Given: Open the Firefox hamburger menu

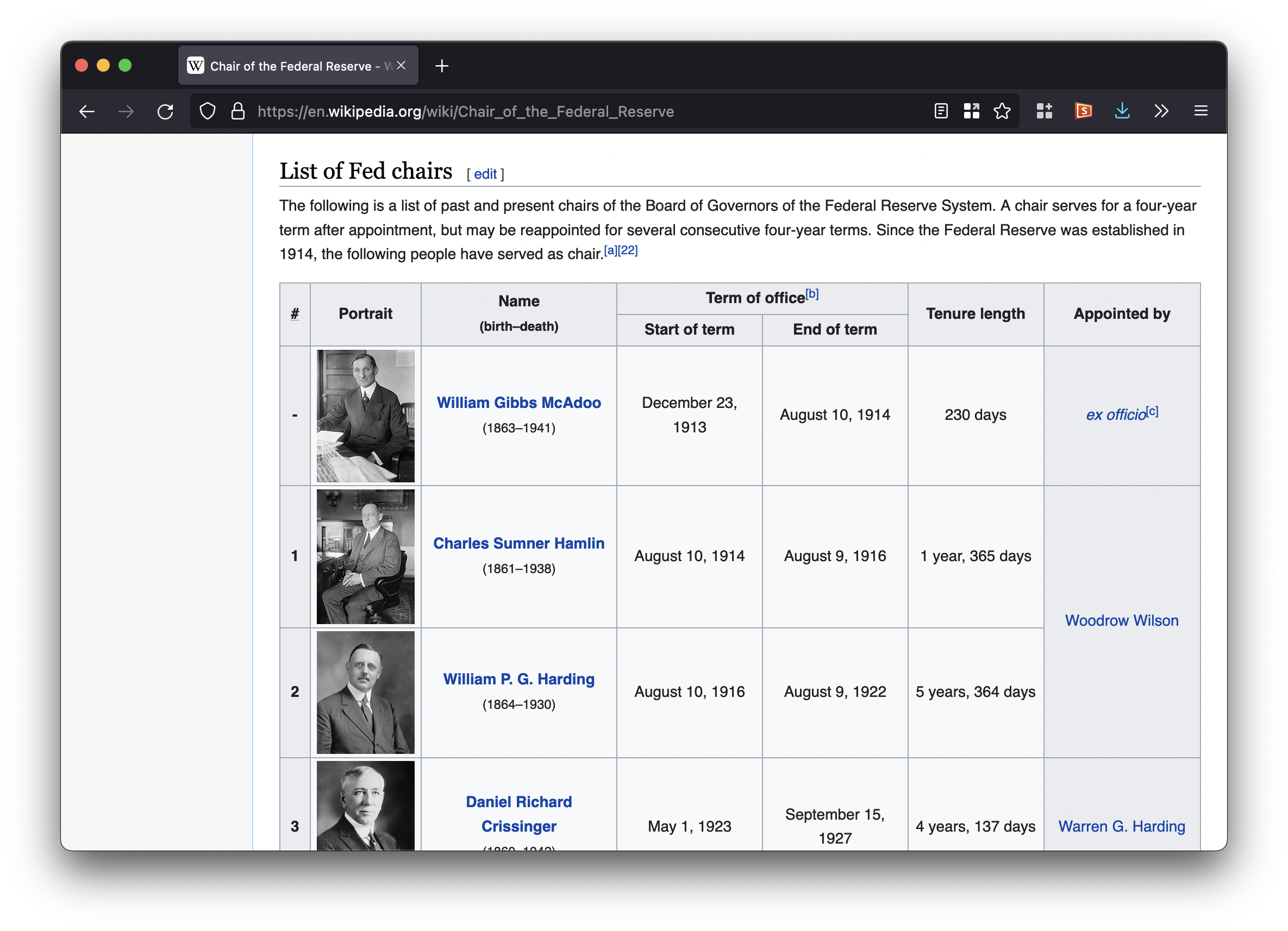Looking at the screenshot, I should (x=1201, y=111).
